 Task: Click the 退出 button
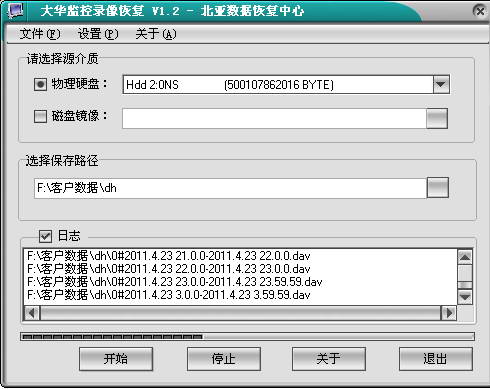tap(436, 359)
